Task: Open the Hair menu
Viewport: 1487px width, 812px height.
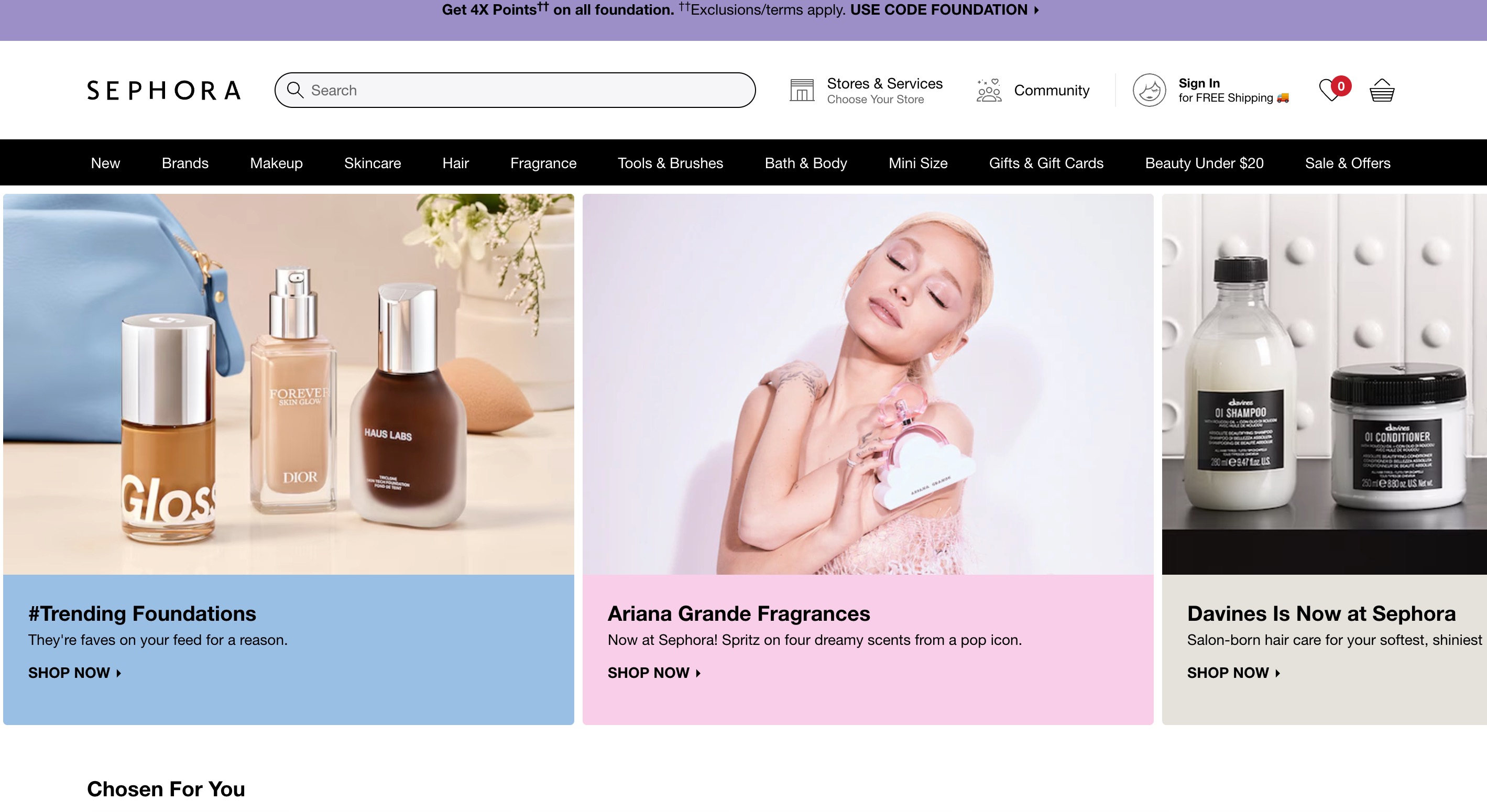Action: pyautogui.click(x=455, y=163)
